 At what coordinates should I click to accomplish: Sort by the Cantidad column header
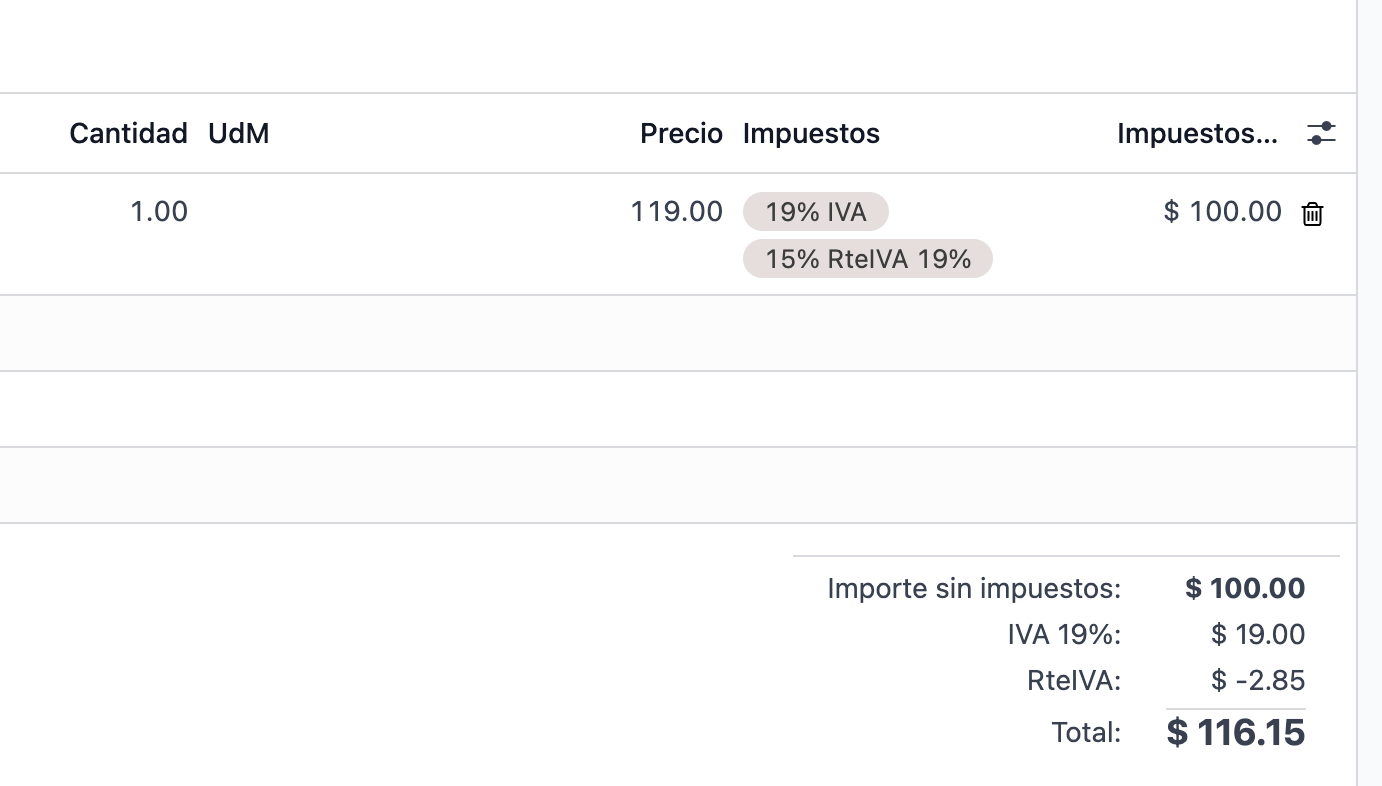coord(128,133)
